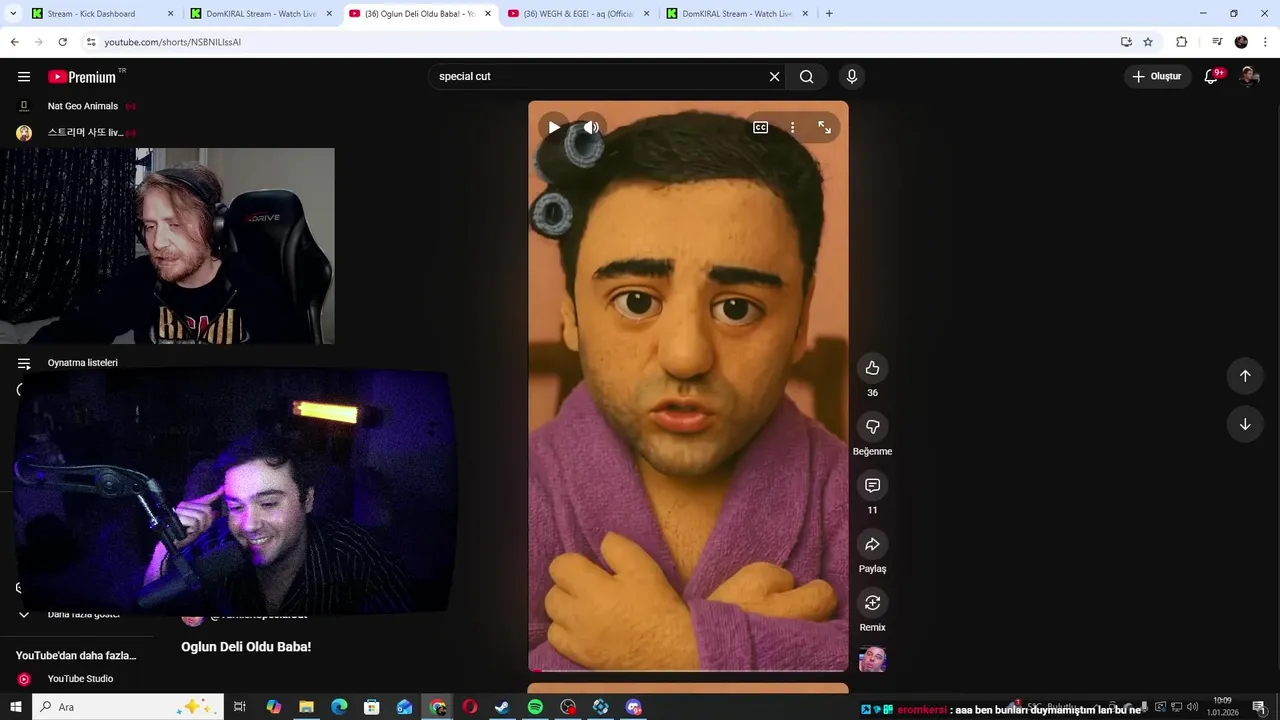Dislike the Short (Beğenme)
The image size is (1280, 720).
click(x=872, y=427)
